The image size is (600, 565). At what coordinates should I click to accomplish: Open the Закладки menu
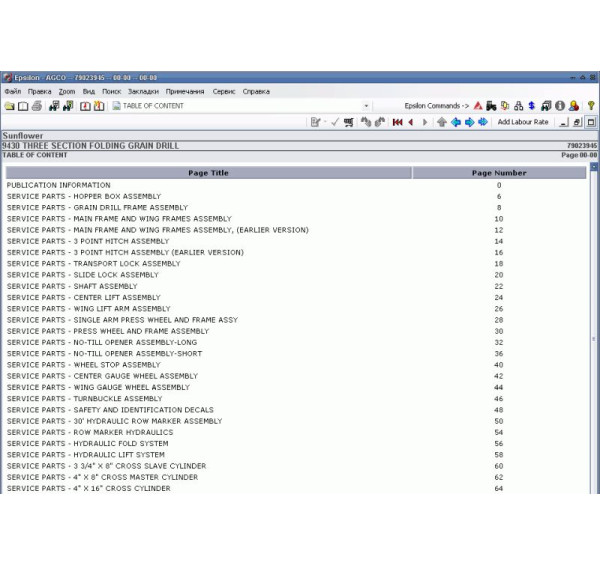142,91
